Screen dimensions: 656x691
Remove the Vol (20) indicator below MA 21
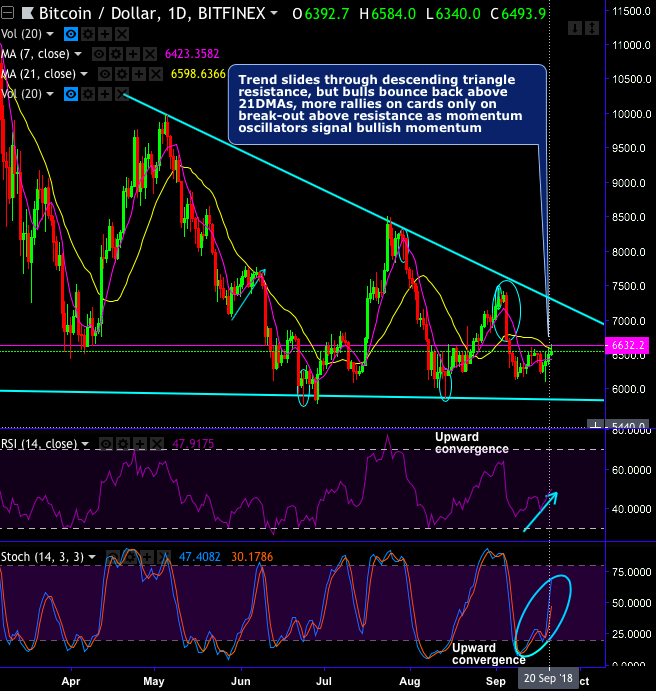click(x=122, y=94)
